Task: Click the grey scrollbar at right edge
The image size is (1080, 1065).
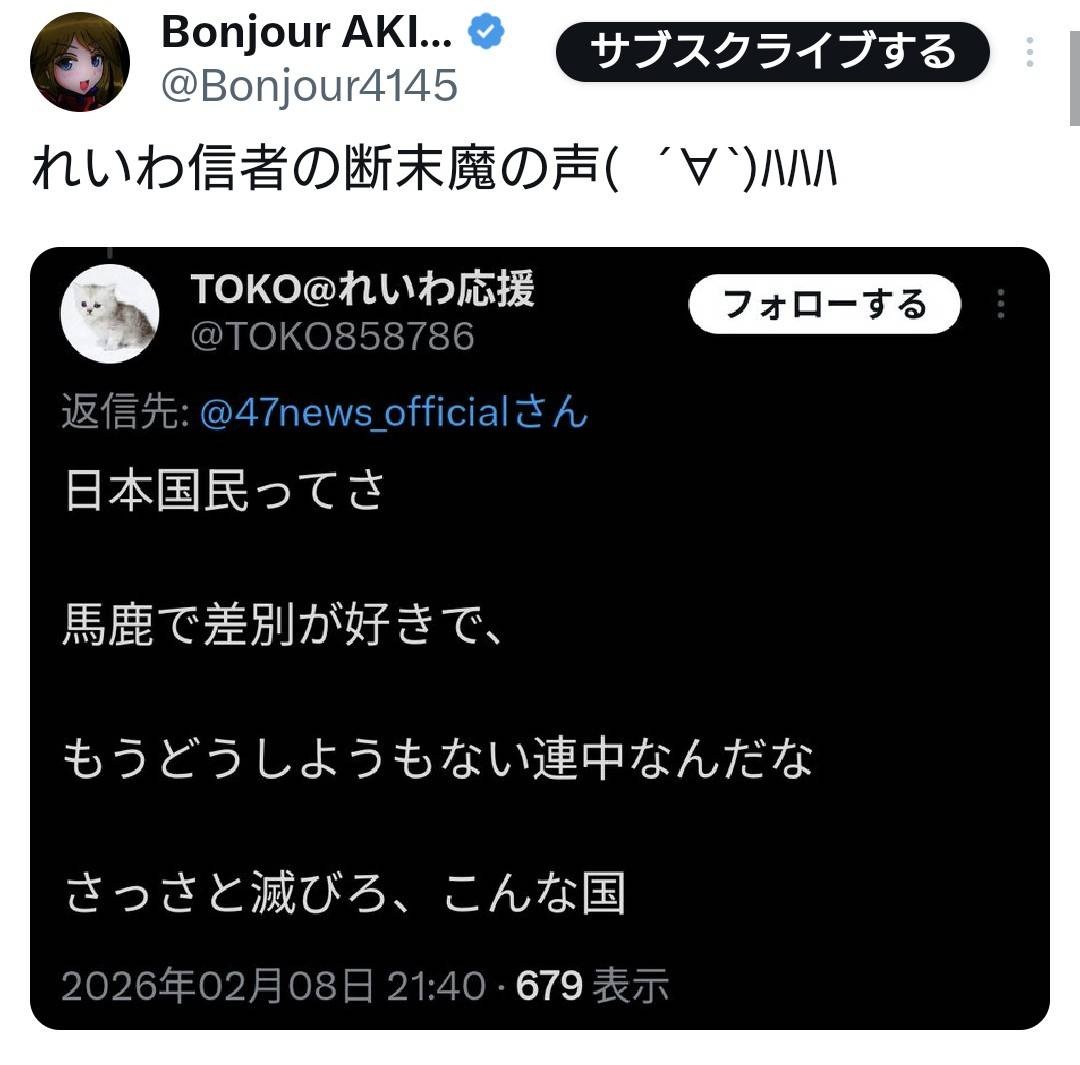Action: pyautogui.click(x=1074, y=78)
